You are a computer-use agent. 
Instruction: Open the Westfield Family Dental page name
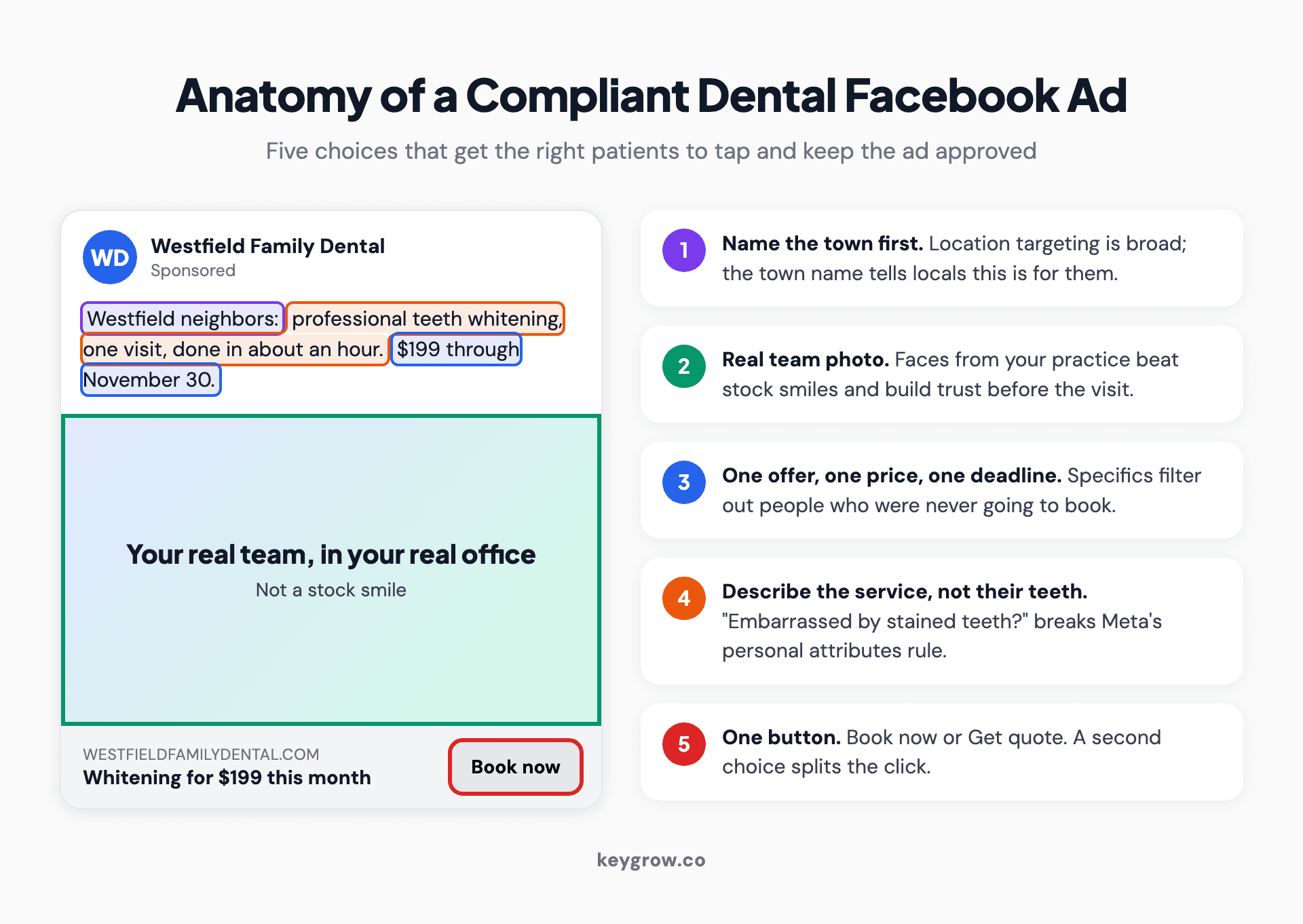267,246
